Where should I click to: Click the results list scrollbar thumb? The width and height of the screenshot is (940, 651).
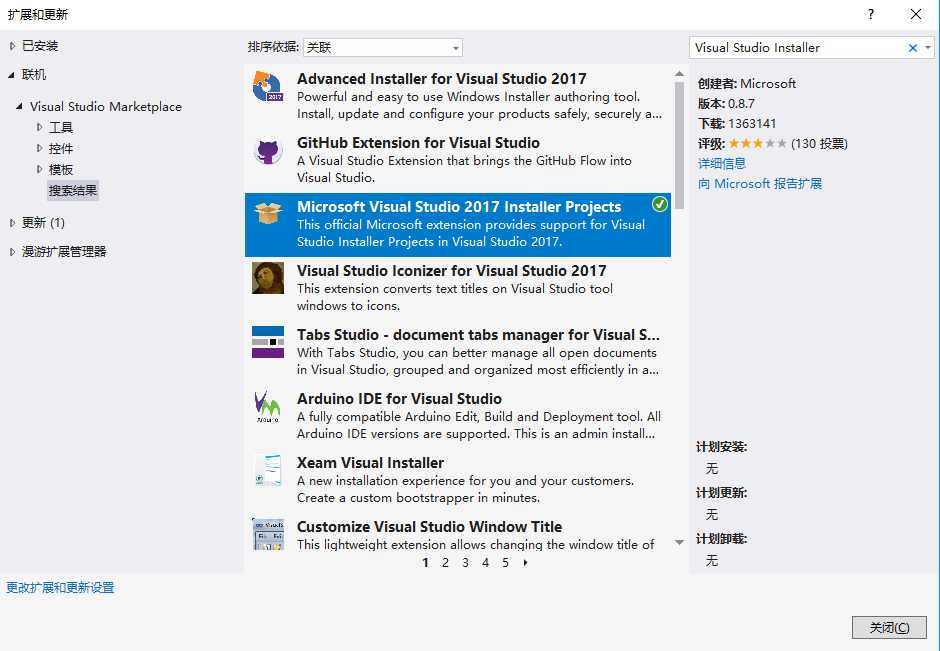point(679,145)
